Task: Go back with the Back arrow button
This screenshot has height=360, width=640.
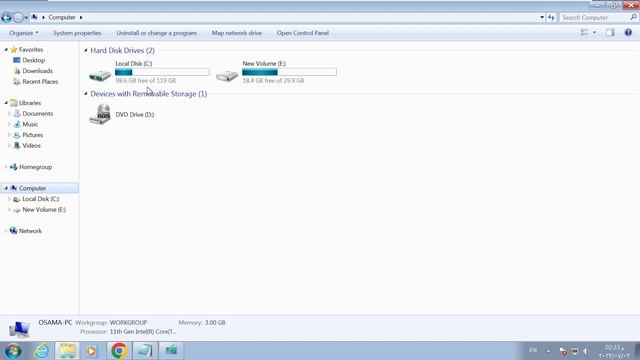Action: coord(6,18)
